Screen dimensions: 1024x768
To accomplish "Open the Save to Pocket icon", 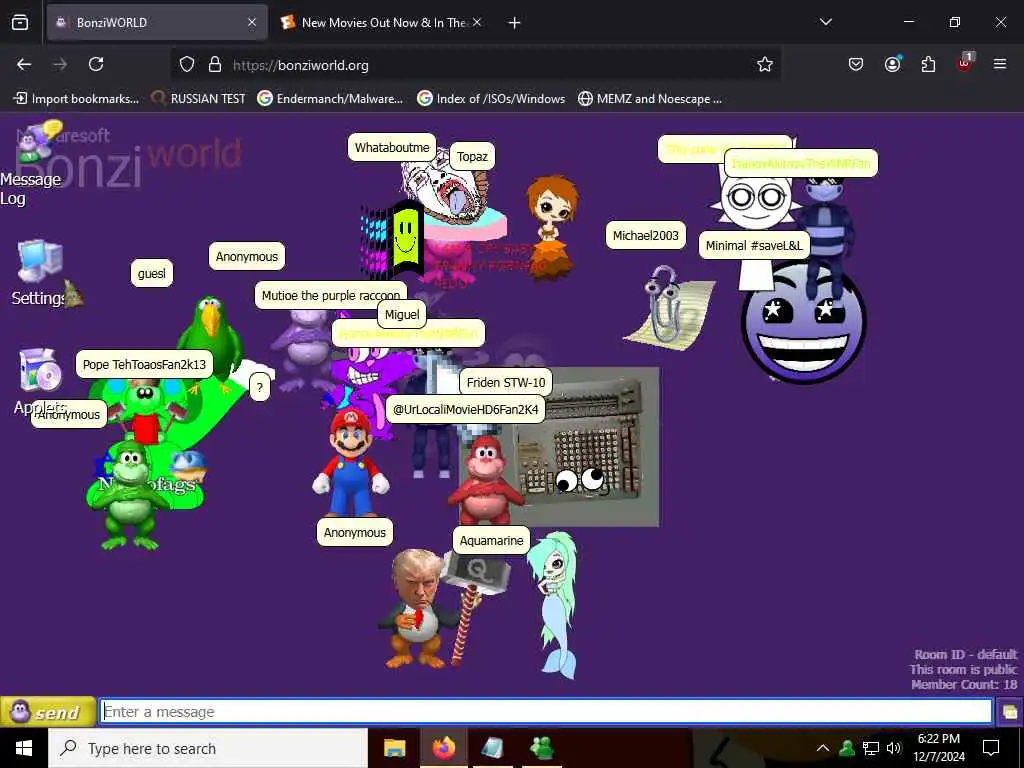I will (x=856, y=64).
